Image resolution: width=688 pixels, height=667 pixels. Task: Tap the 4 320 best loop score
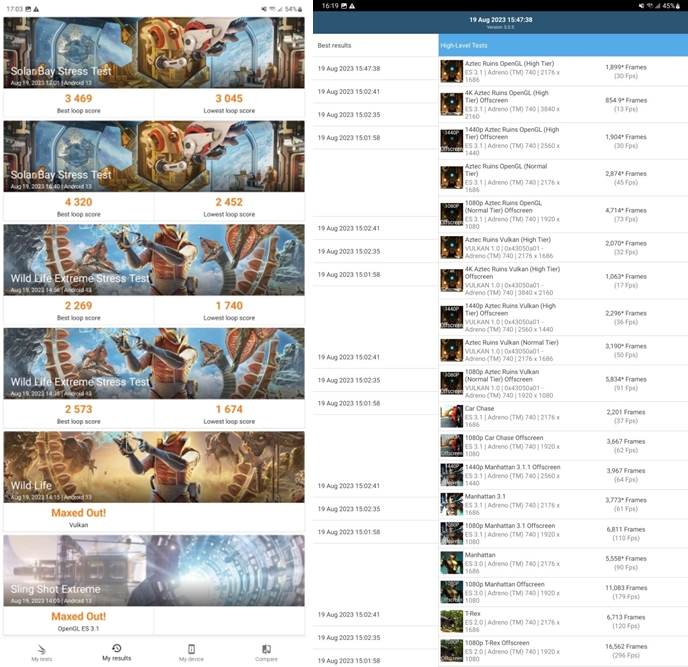pyautogui.click(x=79, y=202)
